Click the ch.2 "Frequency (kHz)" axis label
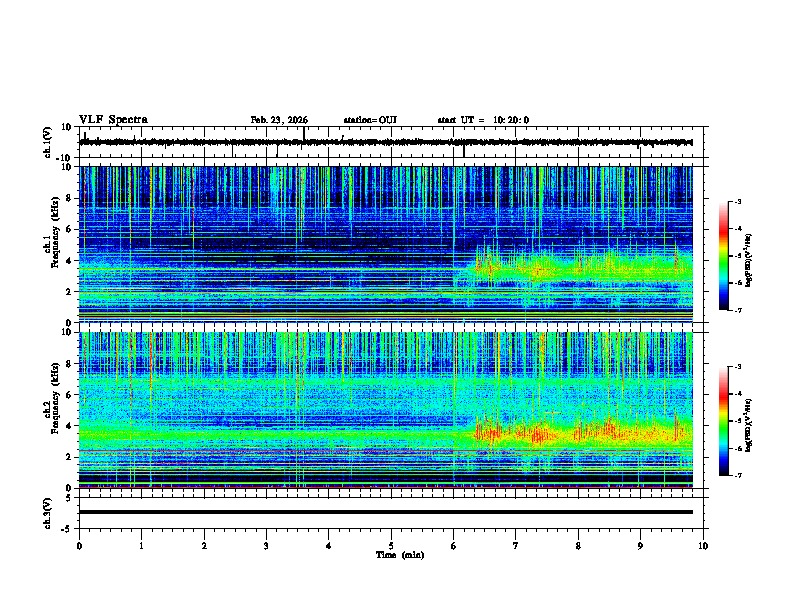This screenshot has height=612, width=792. click(55, 398)
